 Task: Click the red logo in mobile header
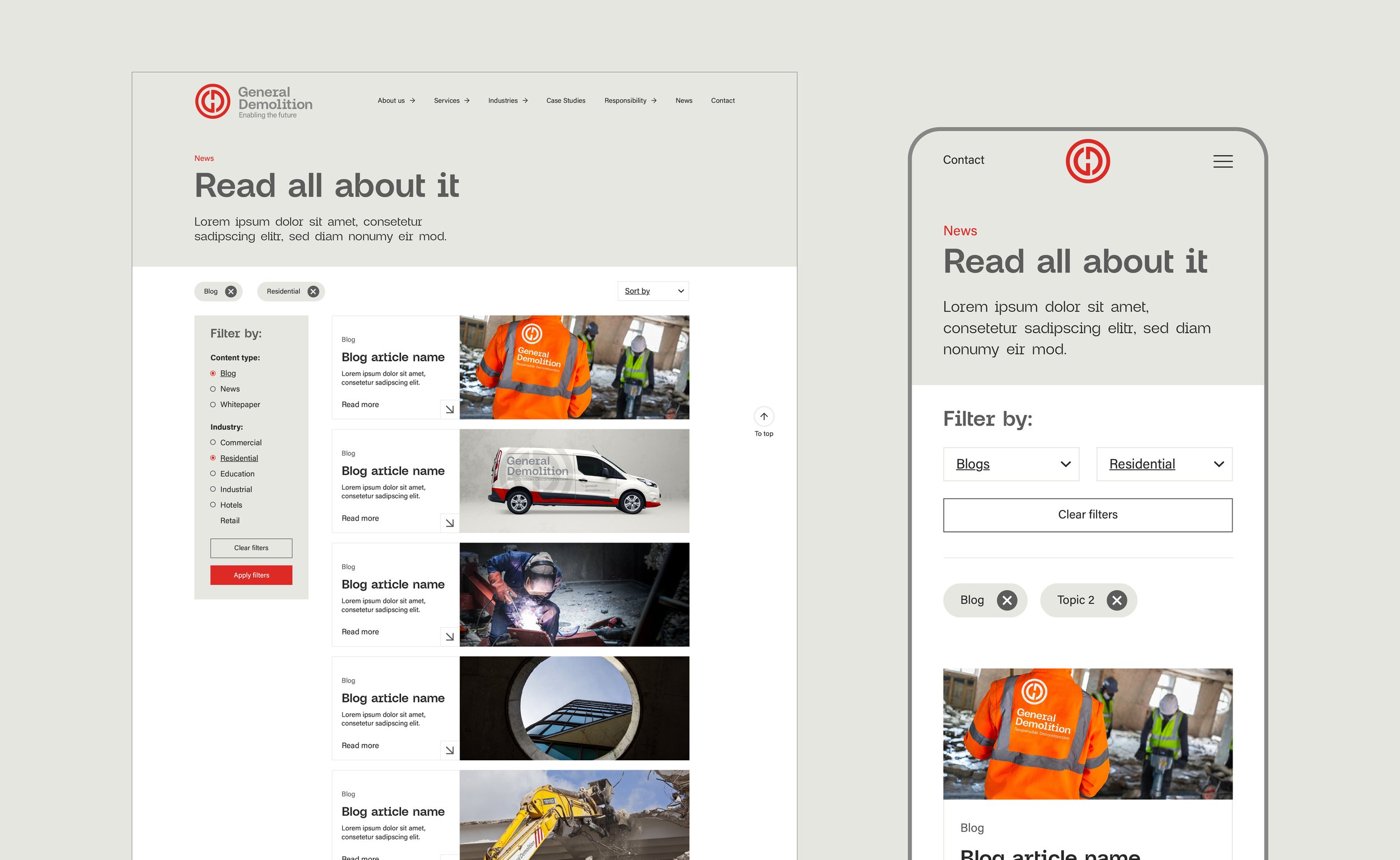1088,161
